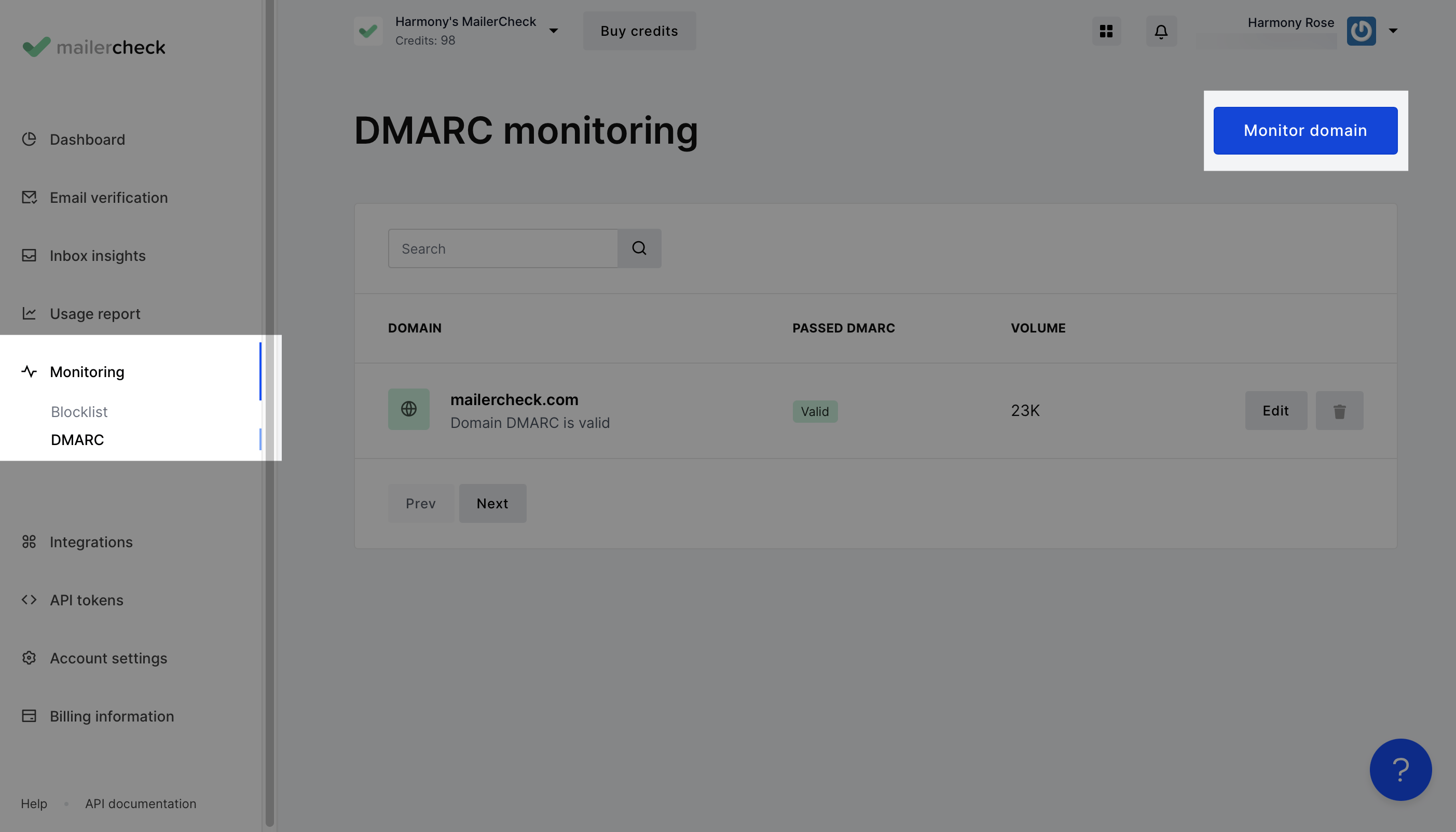Open Dashboard in the sidebar
Screen dimensions: 1456x832
click(88, 139)
